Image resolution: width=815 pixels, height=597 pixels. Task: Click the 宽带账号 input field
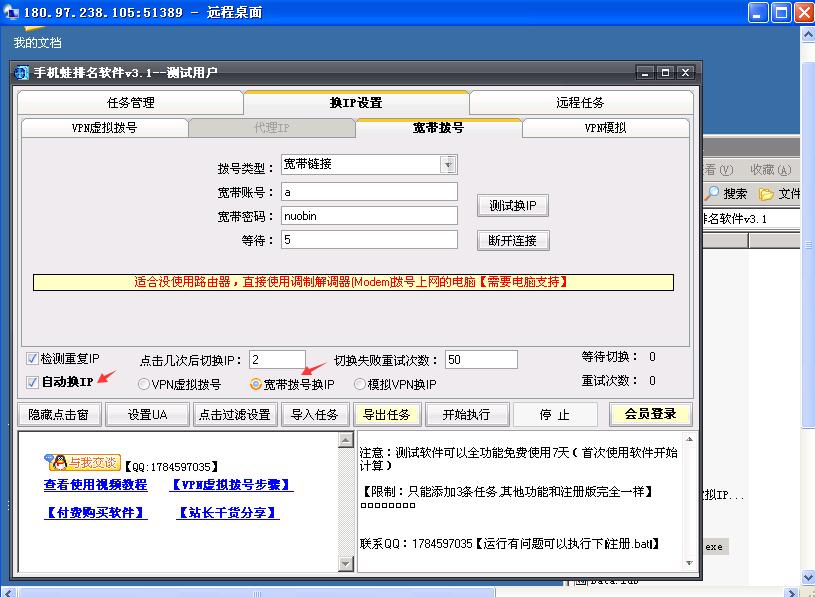point(368,191)
